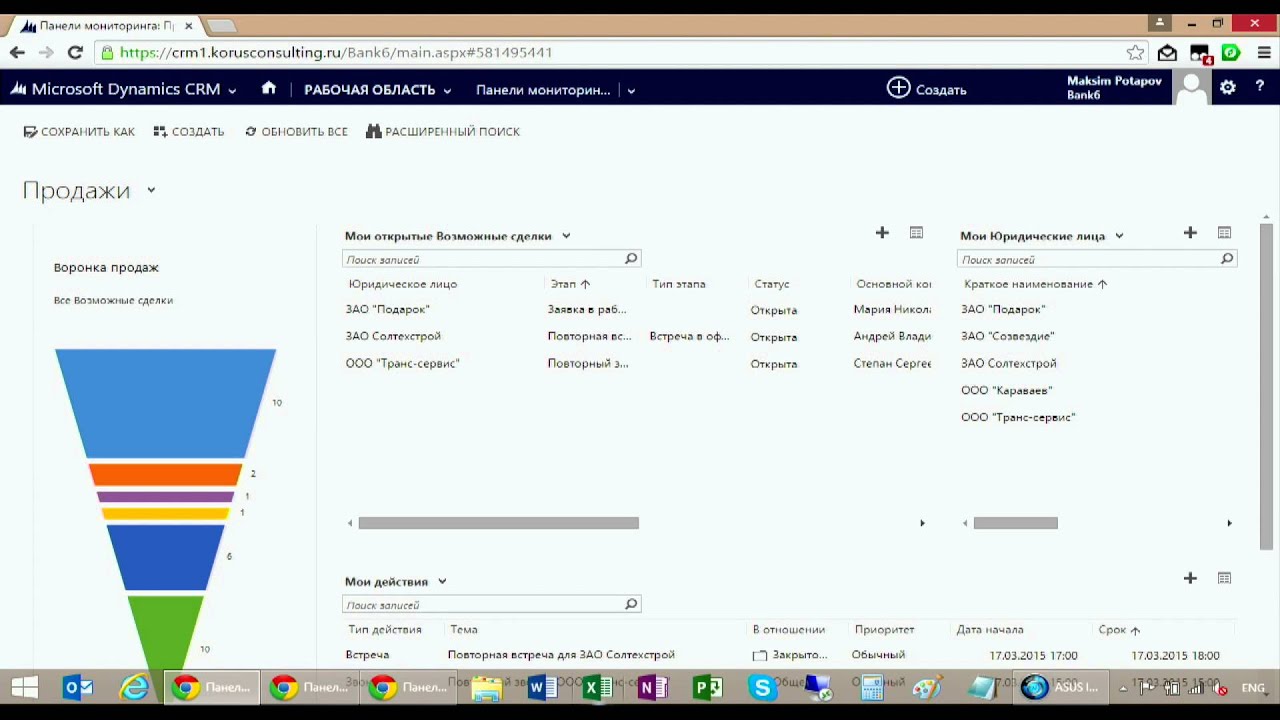Open the settings gear in header
This screenshot has height=720, width=1280.
click(1228, 88)
